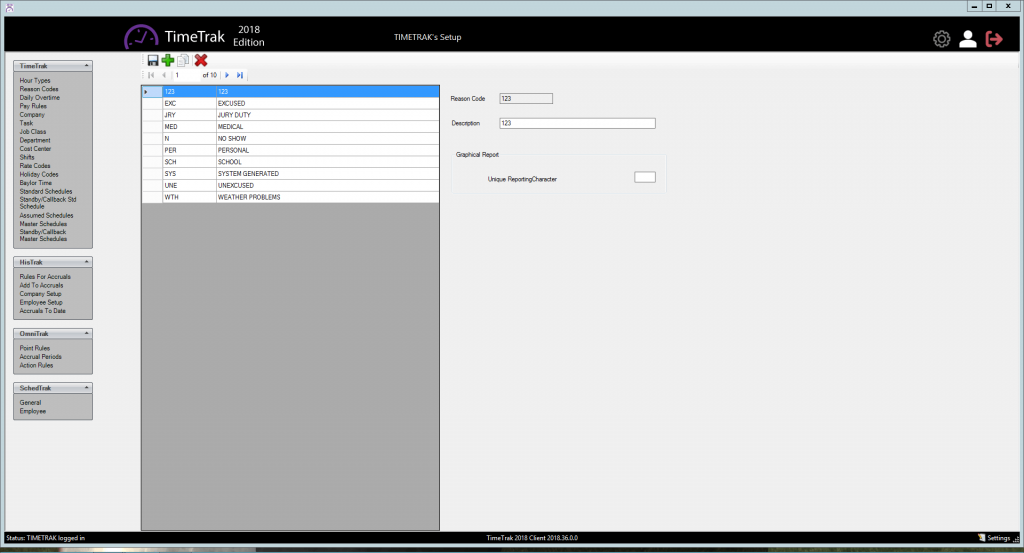Open Cost Center setup
Screen dimensions: 1024x553
click(35, 148)
